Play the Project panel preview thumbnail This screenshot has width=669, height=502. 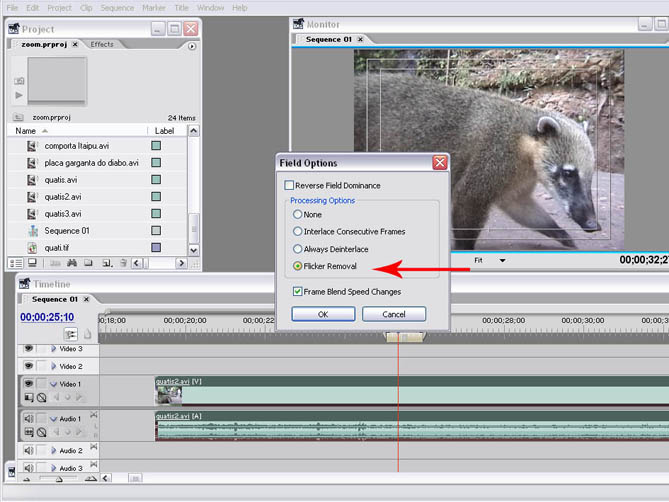click(19, 95)
